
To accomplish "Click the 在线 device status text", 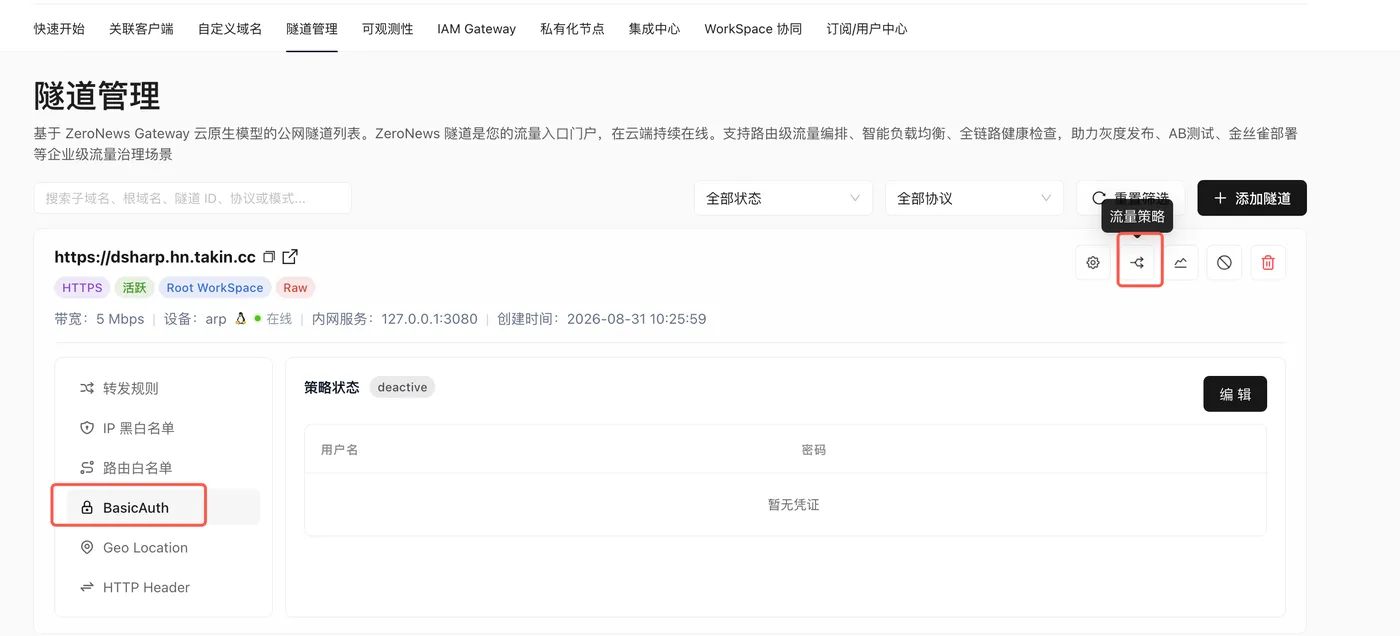I will click(x=279, y=319).
